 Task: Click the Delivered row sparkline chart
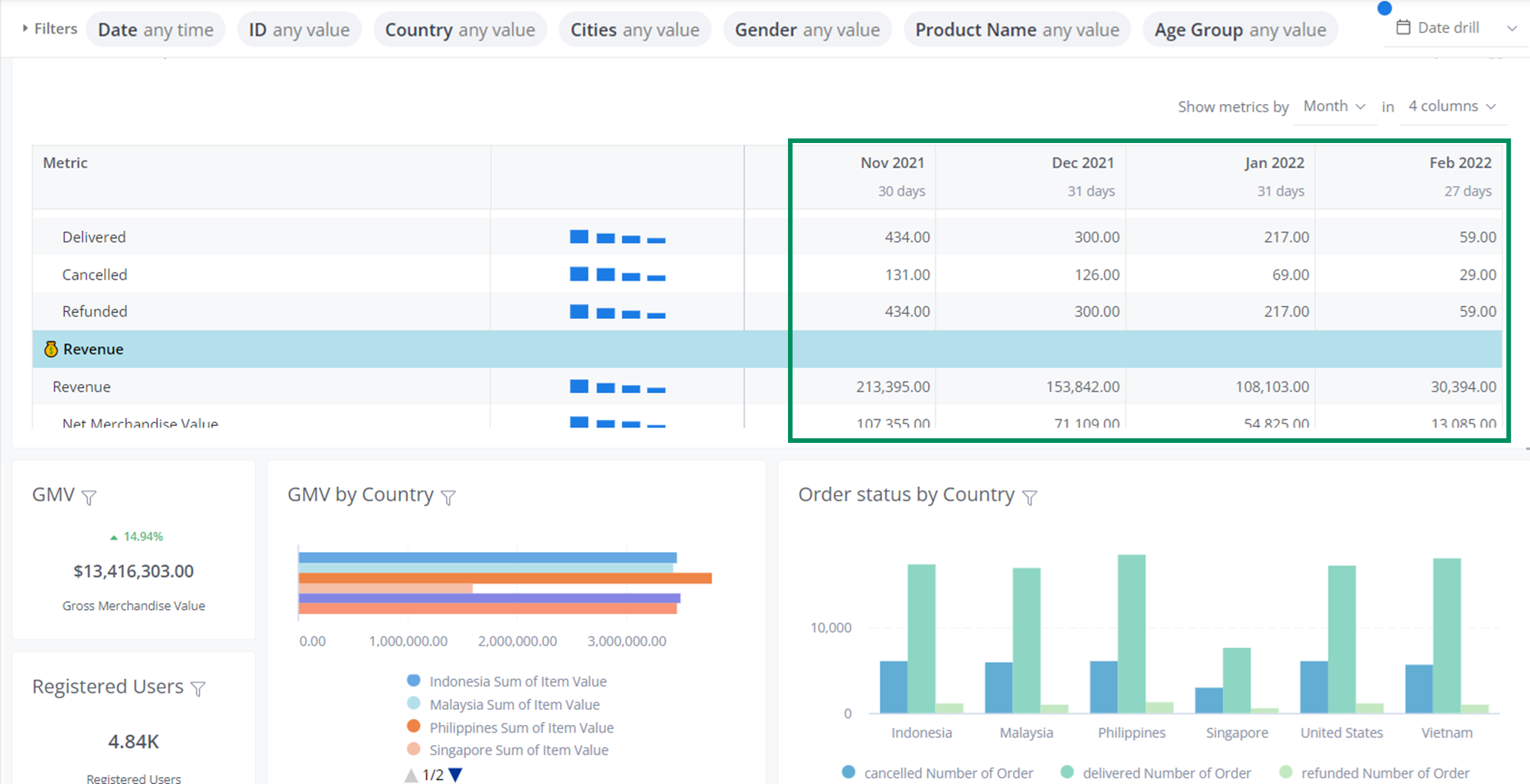[617, 237]
